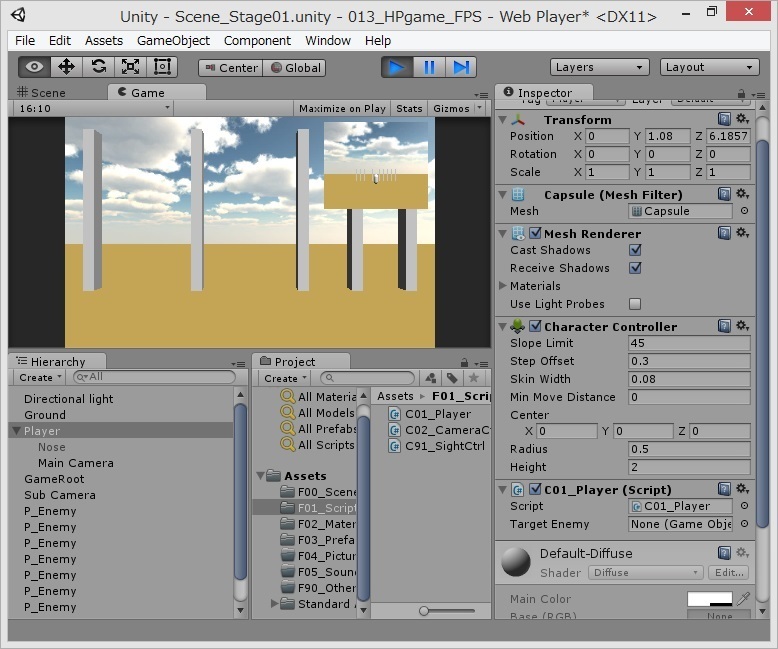Select the Rotate tool
778x649 pixels.
[98, 67]
